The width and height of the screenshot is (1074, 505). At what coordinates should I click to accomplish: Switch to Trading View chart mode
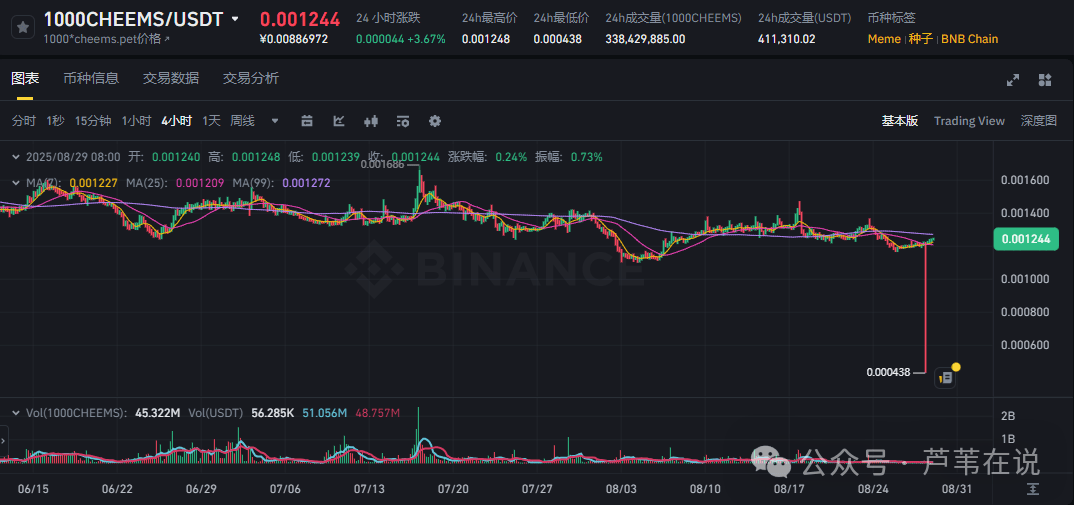click(969, 121)
